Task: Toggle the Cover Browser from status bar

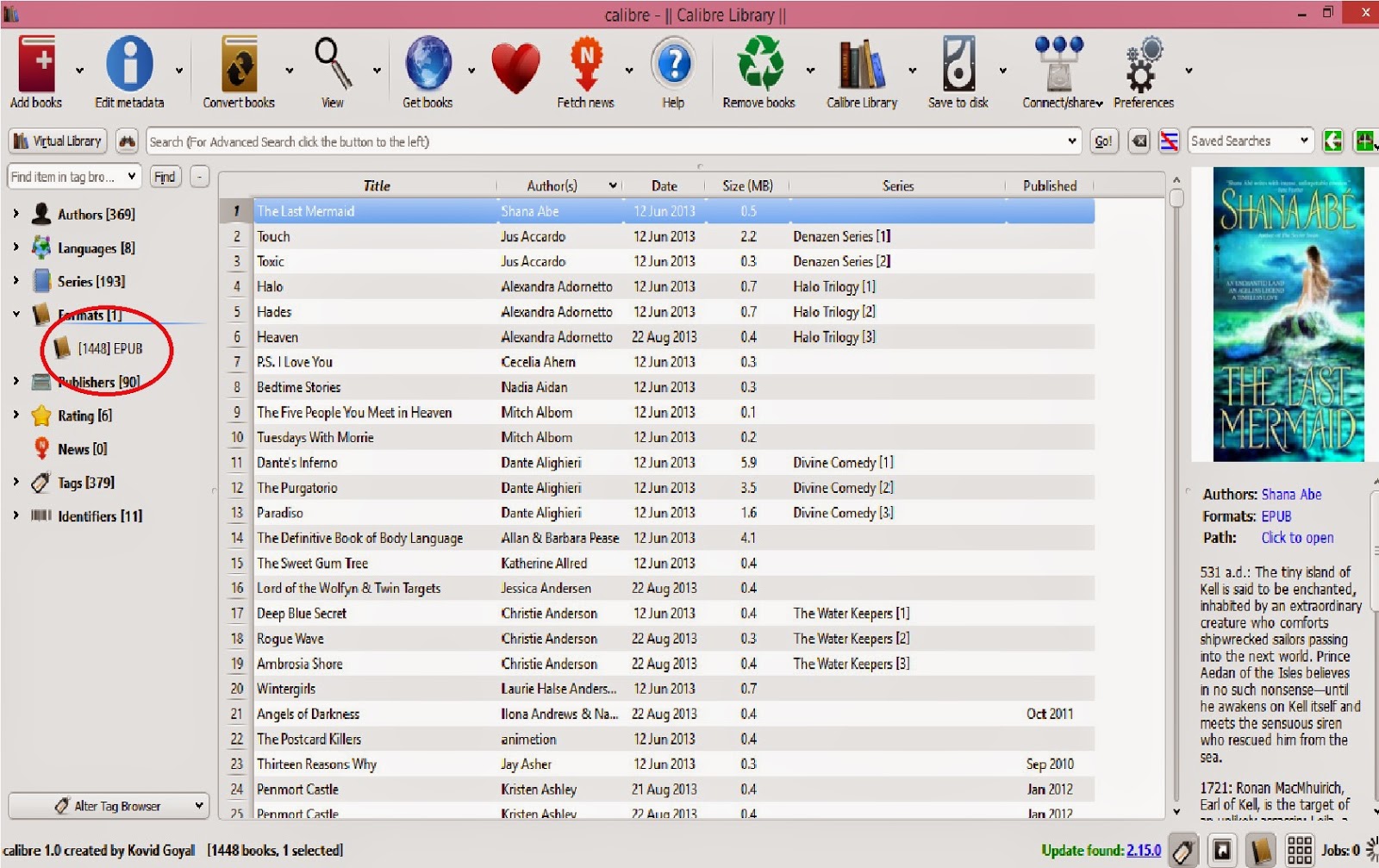Action: (x=1222, y=851)
